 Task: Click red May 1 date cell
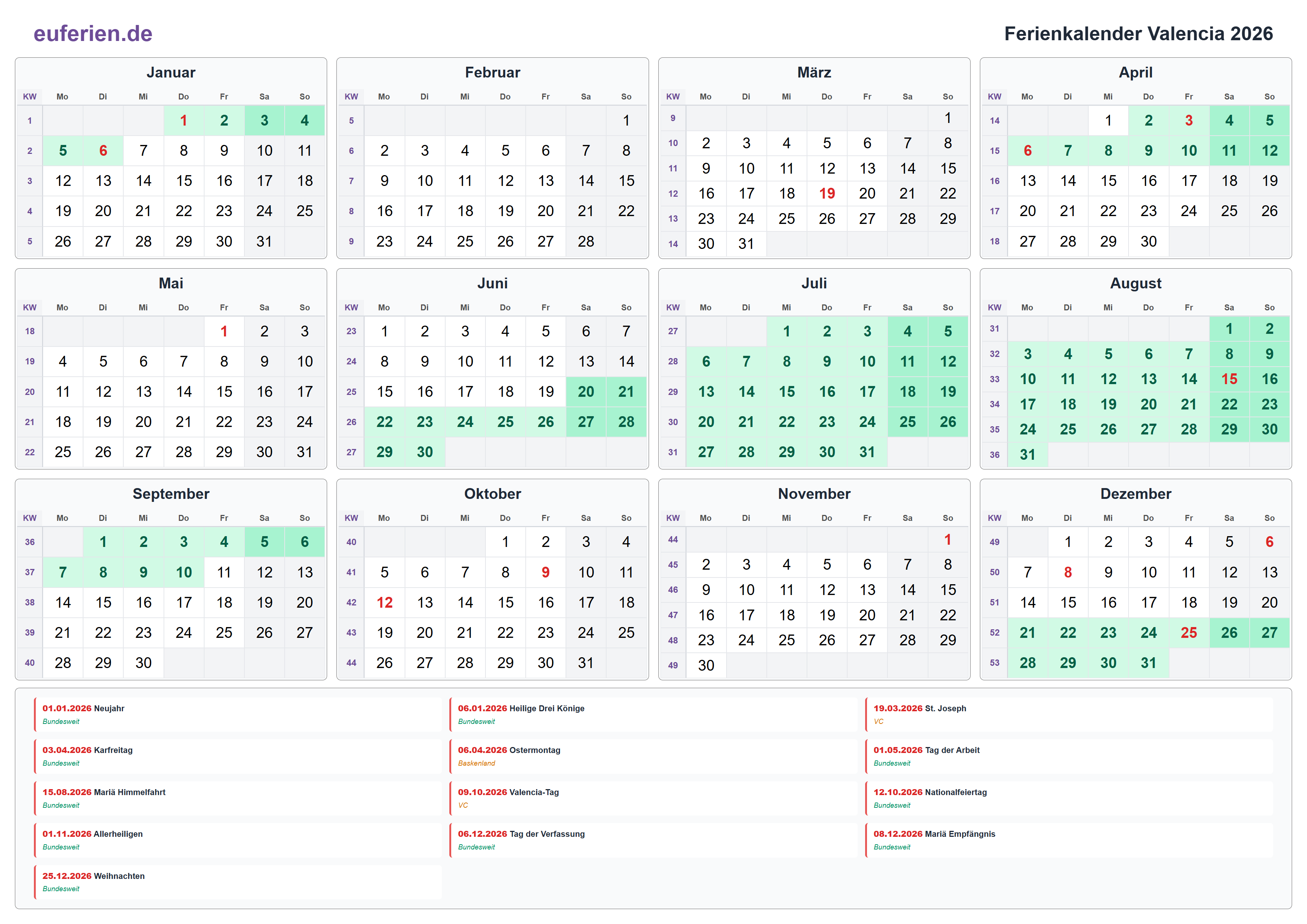tap(224, 331)
